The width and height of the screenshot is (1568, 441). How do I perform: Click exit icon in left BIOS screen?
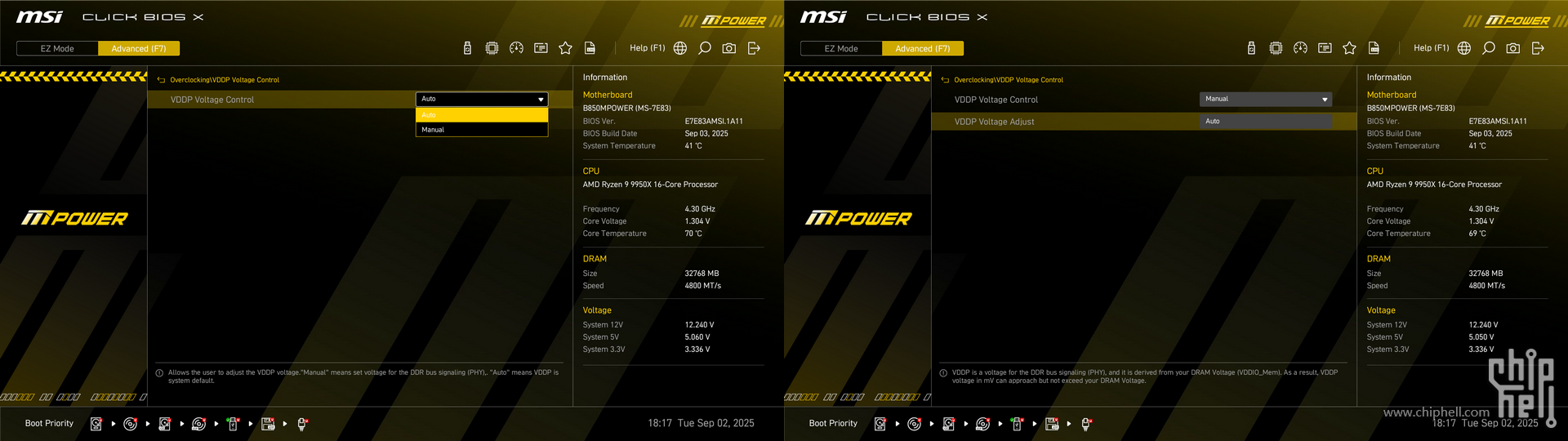pyautogui.click(x=754, y=48)
